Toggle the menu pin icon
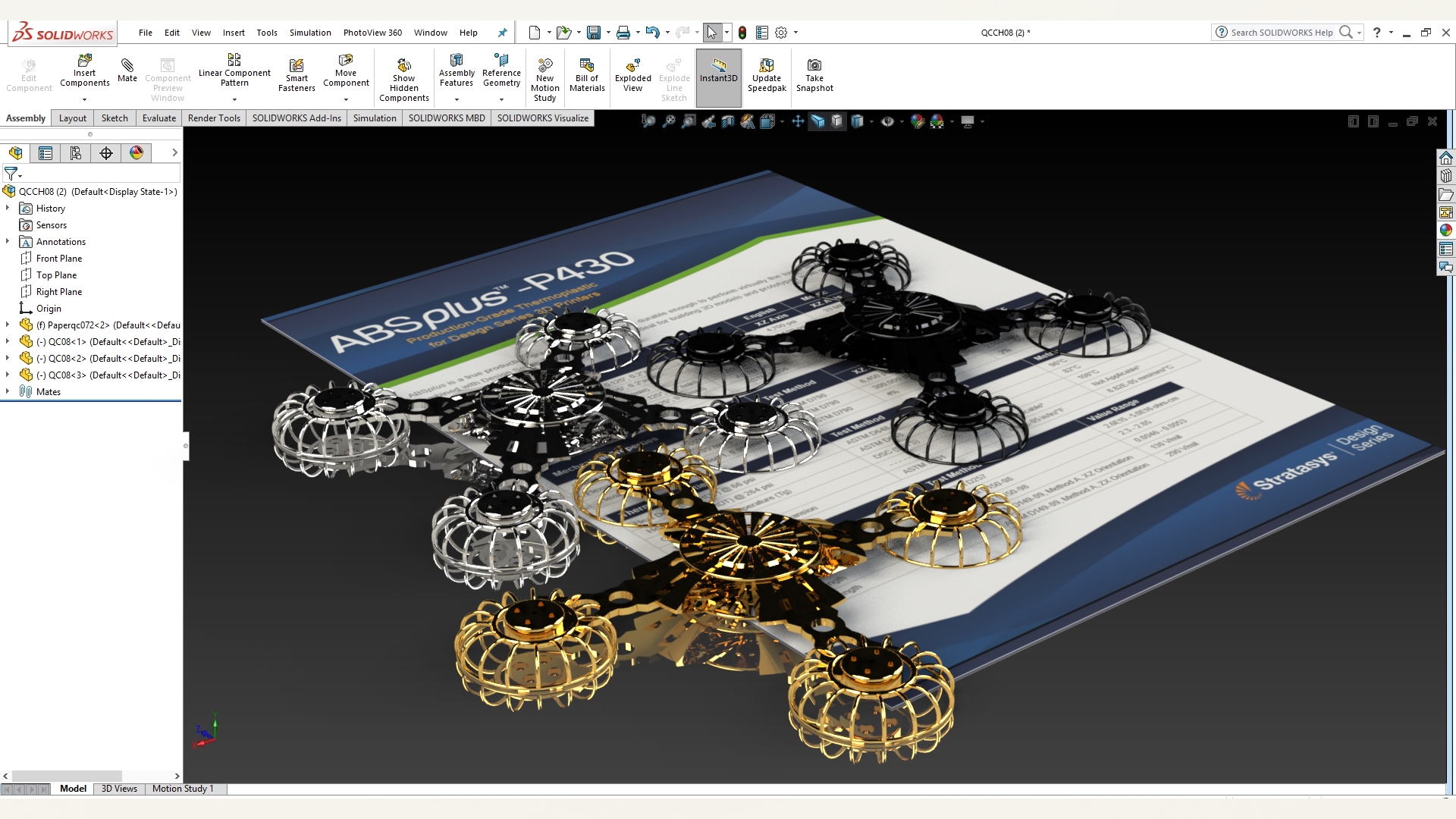 tap(502, 33)
